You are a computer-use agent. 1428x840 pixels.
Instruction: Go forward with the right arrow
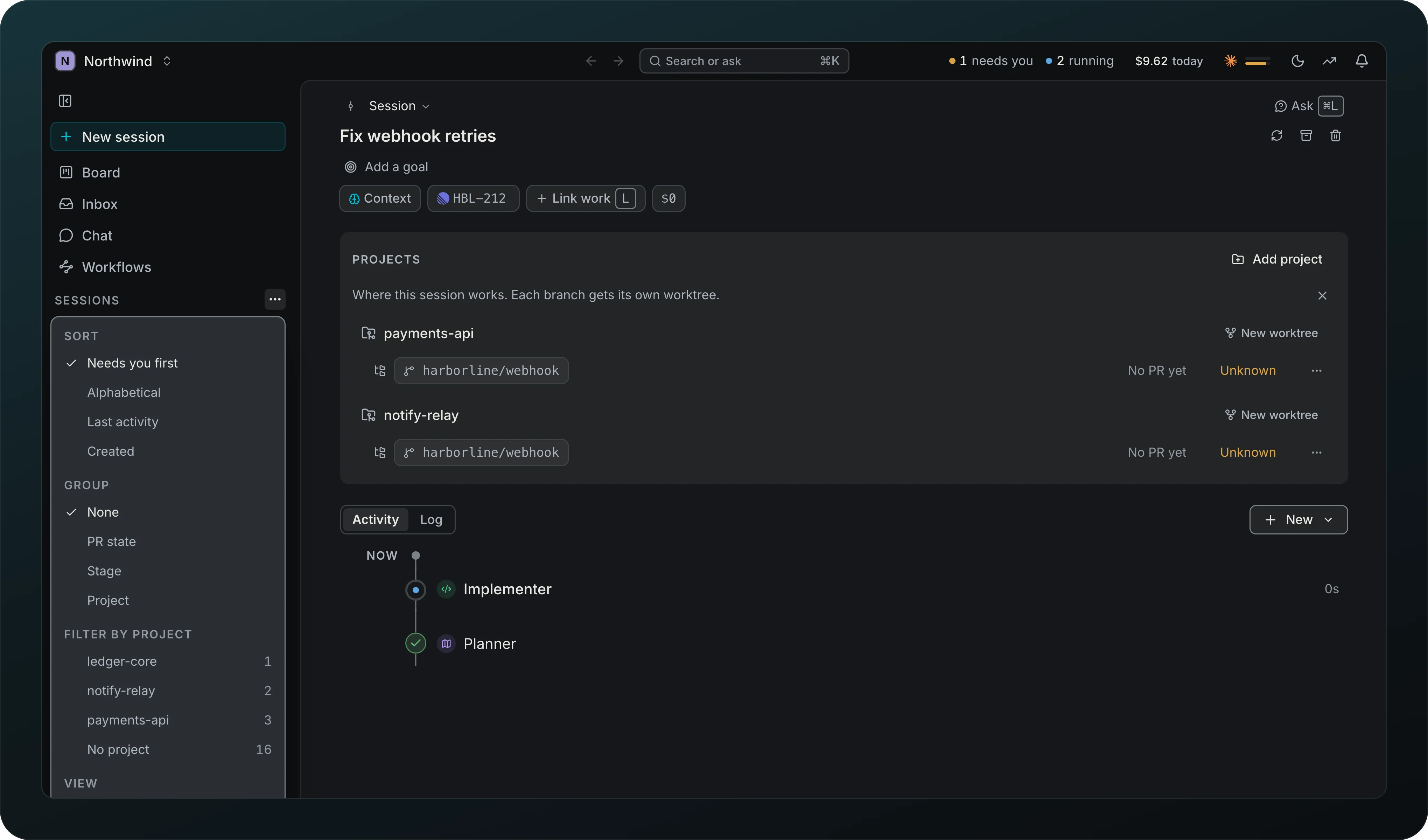618,61
